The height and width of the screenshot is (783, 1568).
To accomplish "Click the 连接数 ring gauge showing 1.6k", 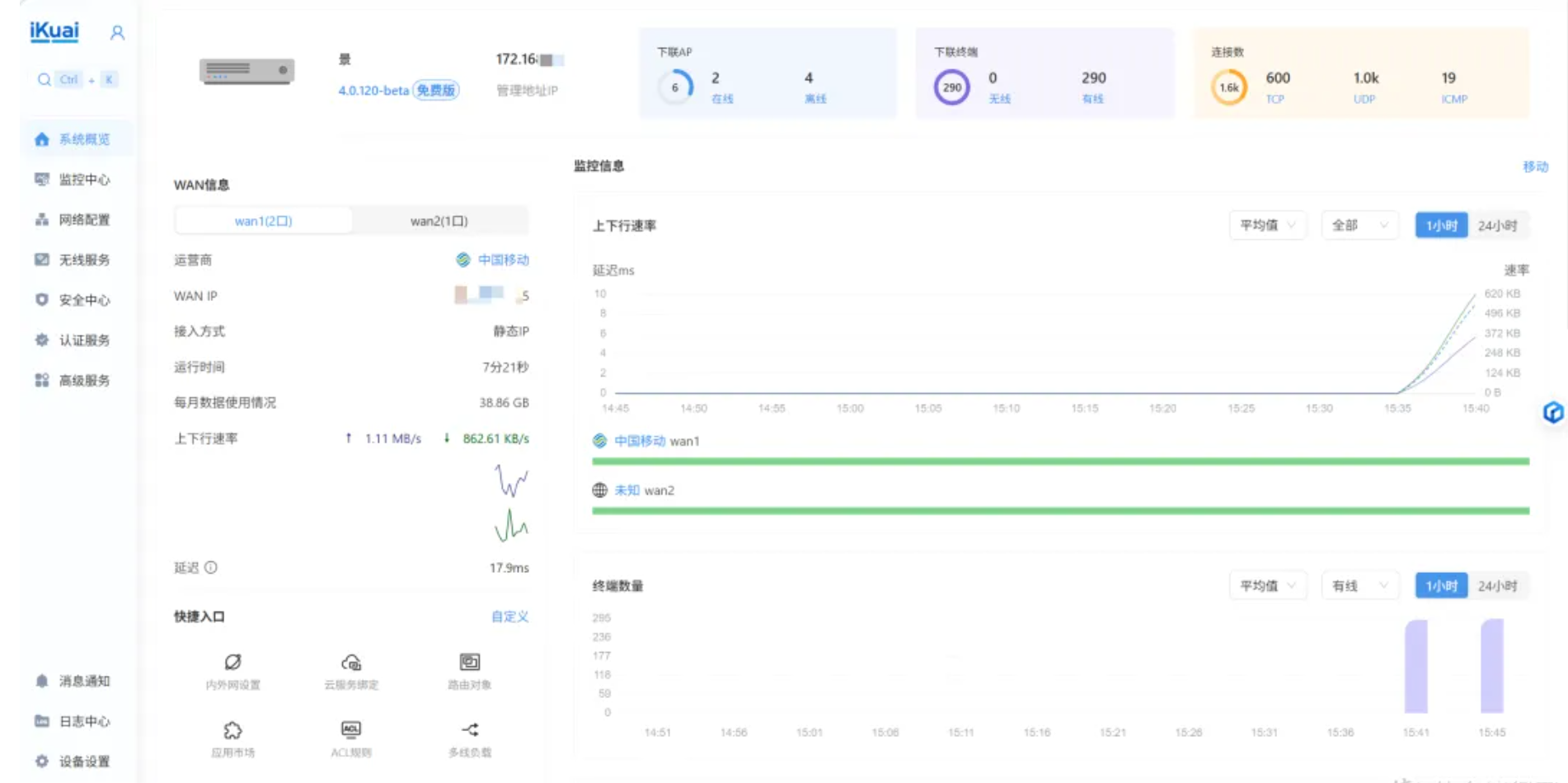I will coord(1229,87).
